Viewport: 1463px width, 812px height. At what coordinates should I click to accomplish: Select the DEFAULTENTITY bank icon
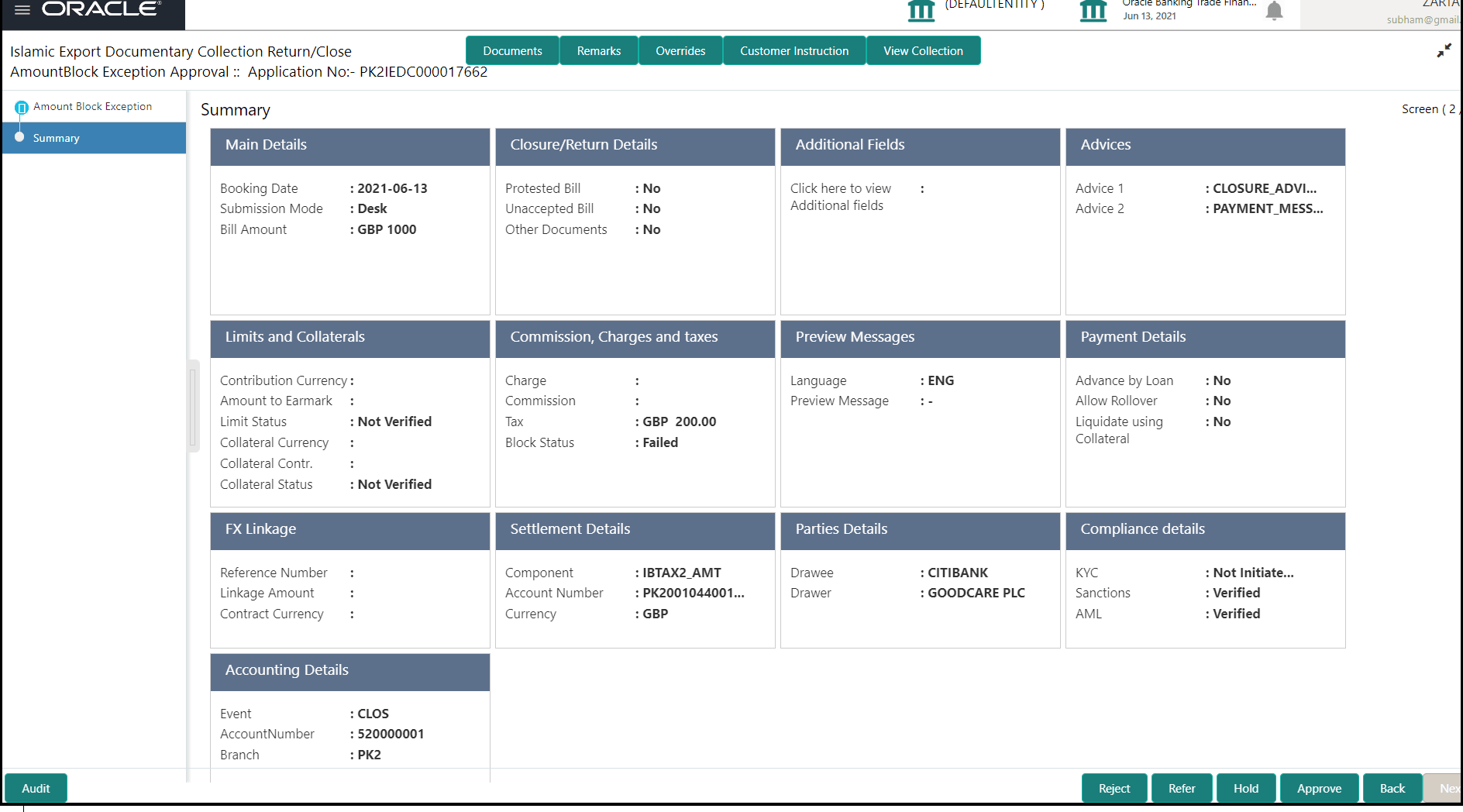point(918,10)
